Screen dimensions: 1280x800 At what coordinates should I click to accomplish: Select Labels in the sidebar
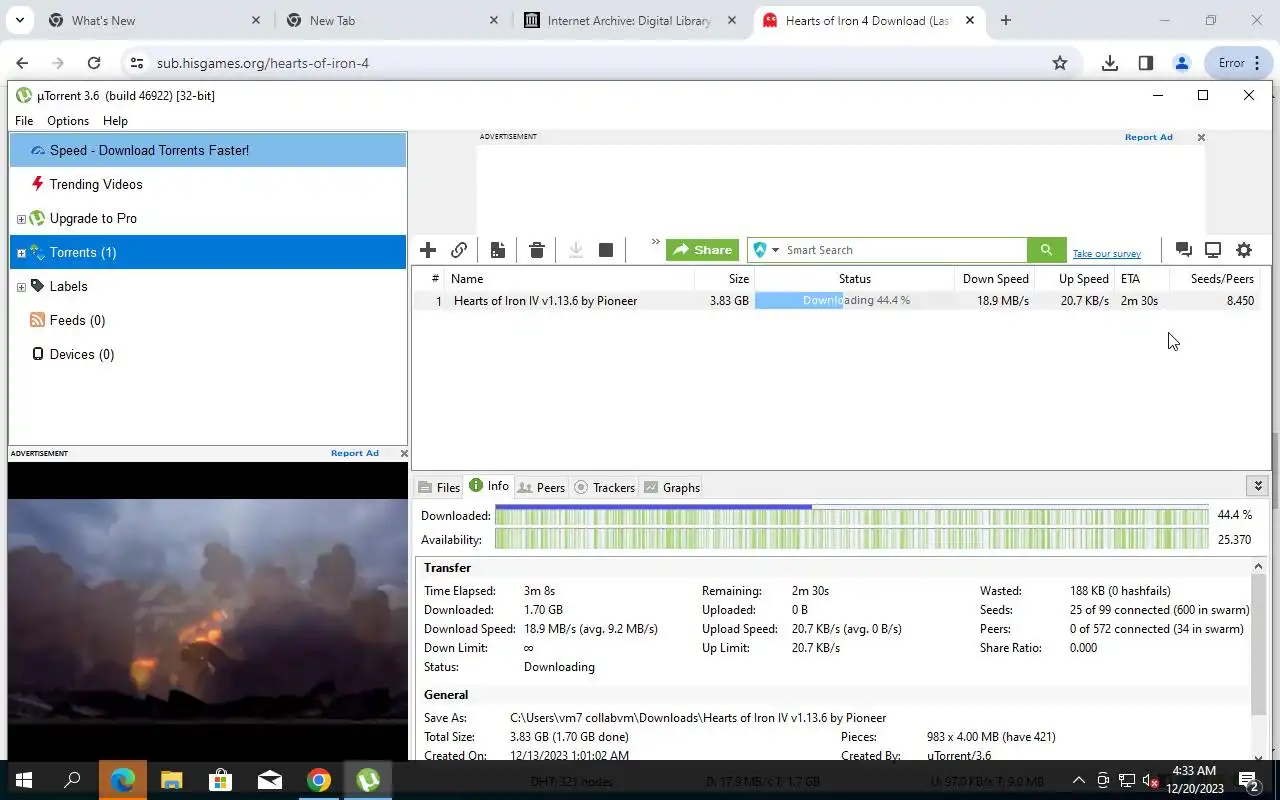tap(208, 286)
